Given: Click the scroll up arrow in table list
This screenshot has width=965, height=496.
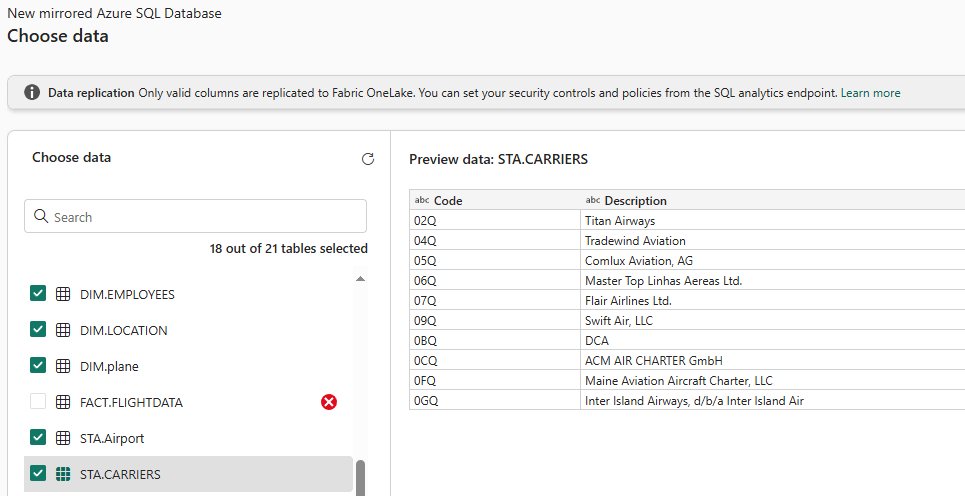Looking at the screenshot, I should [361, 279].
